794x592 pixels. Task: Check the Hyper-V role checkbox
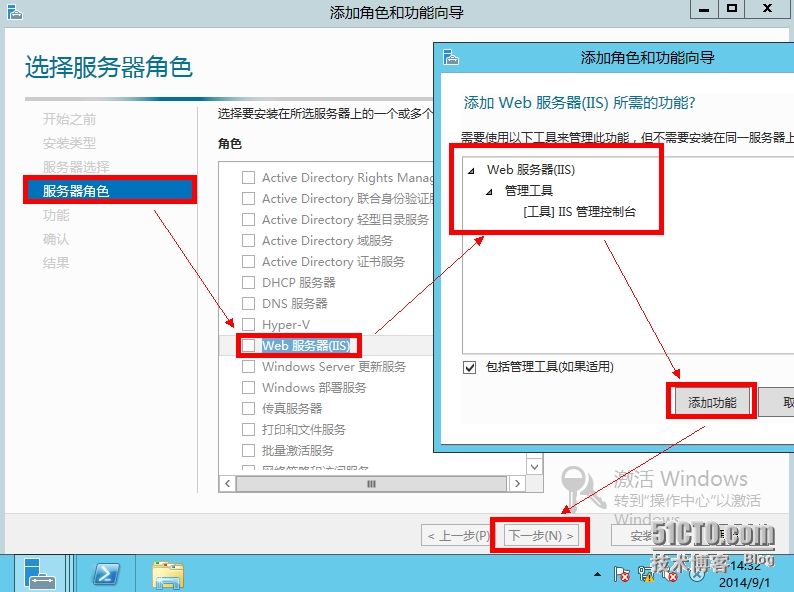tap(248, 324)
